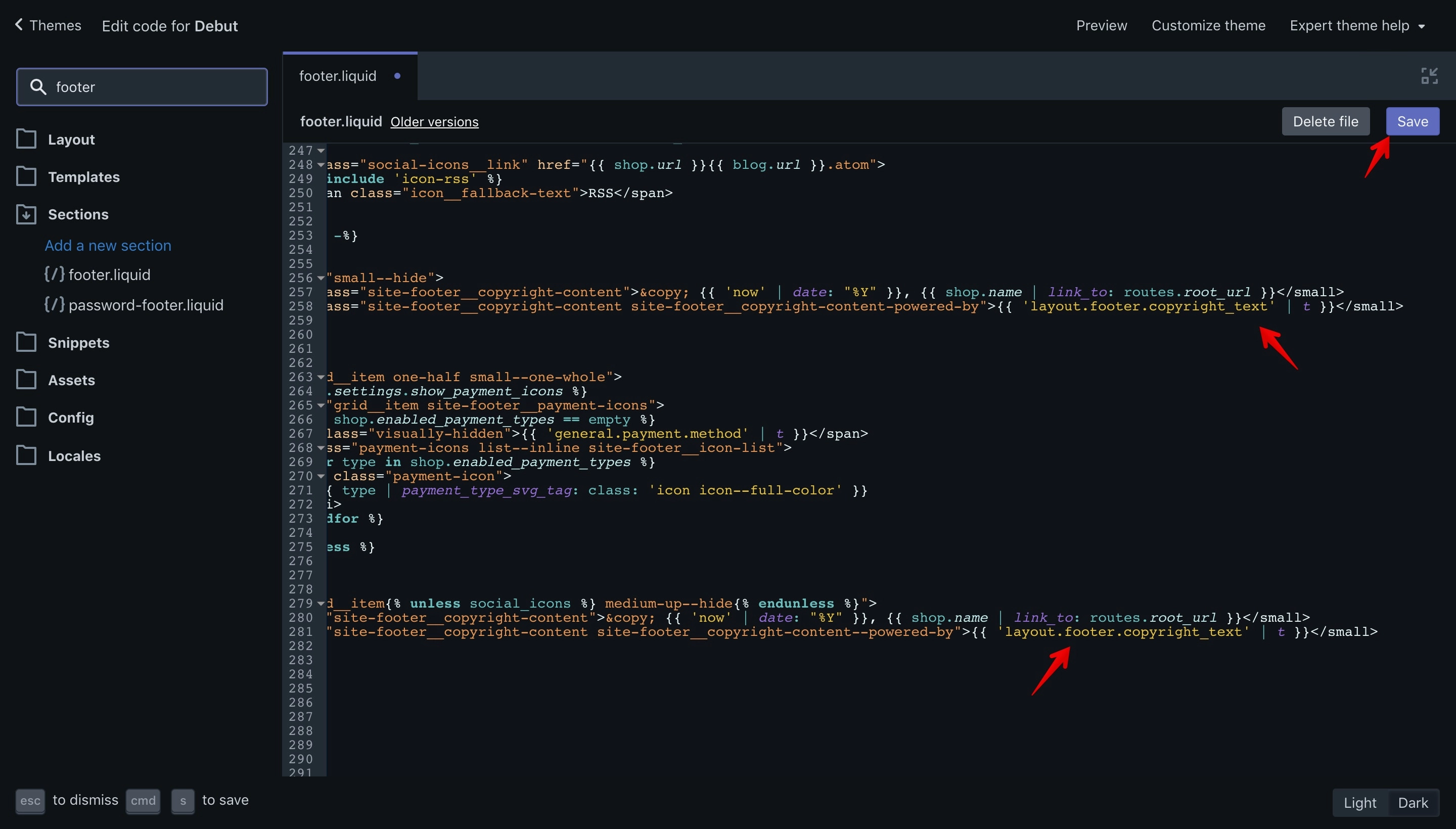Click the Locales folder icon
1456x829 pixels.
tap(26, 455)
